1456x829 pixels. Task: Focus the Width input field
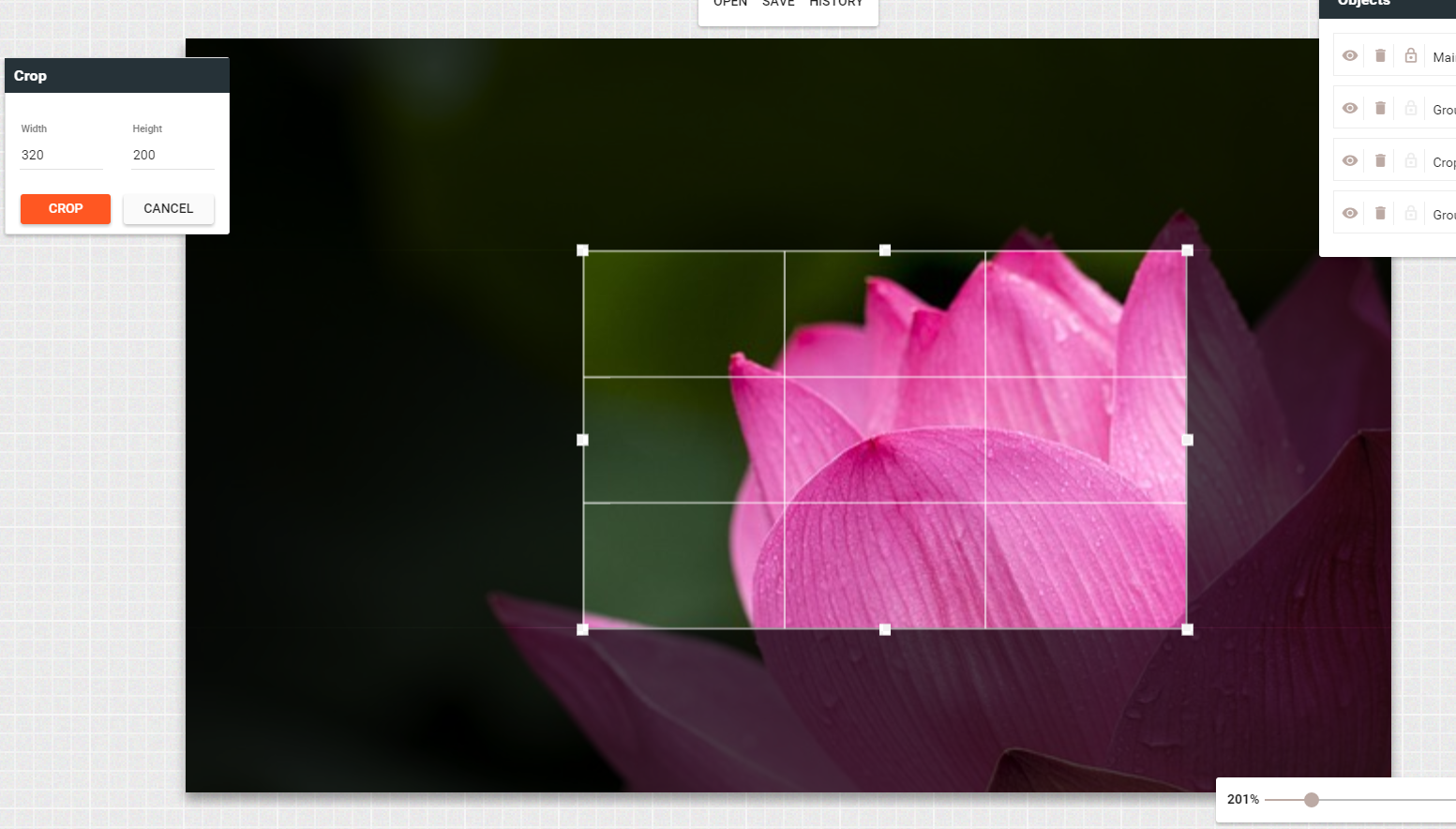(x=61, y=156)
